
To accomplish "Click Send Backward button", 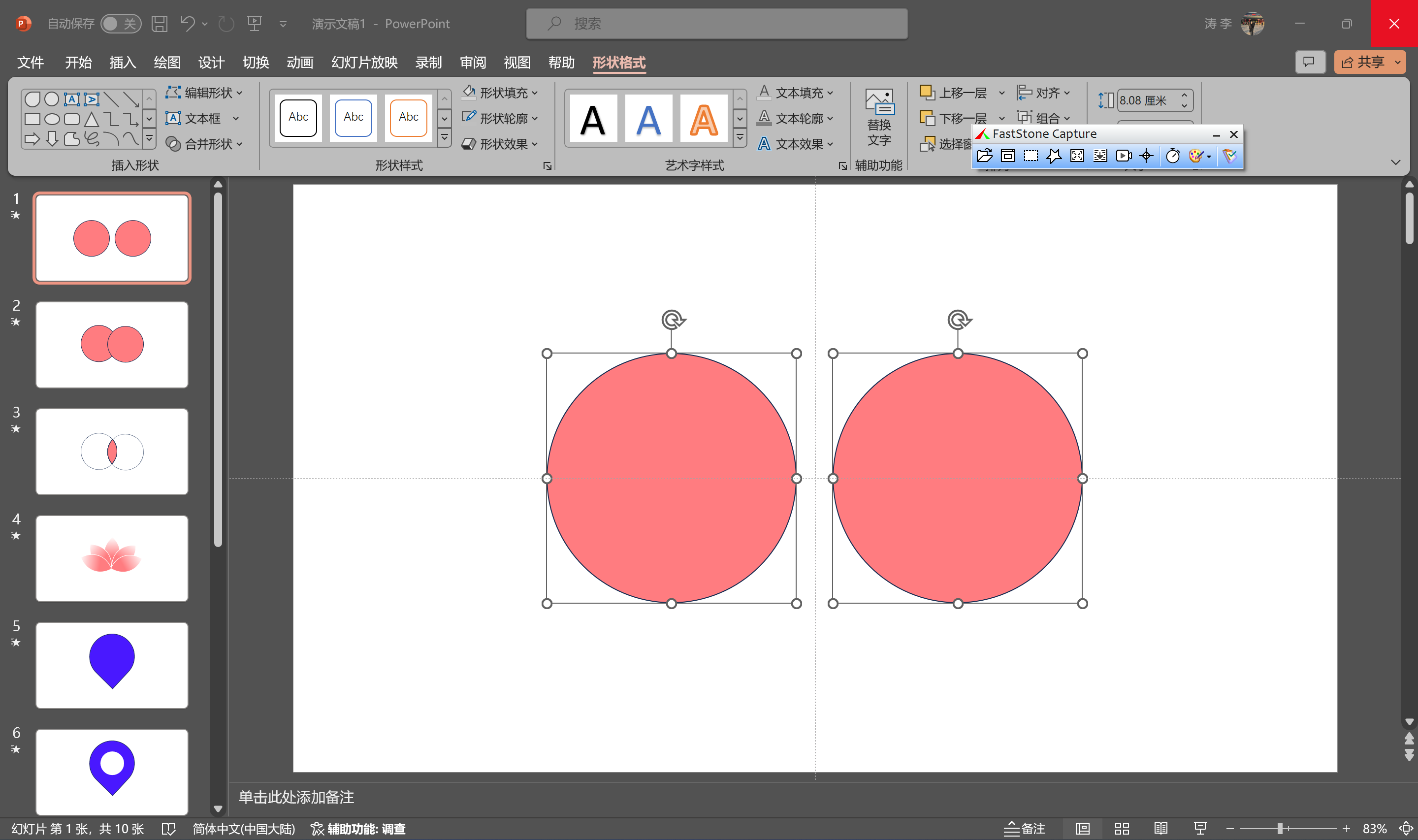I will coord(954,118).
